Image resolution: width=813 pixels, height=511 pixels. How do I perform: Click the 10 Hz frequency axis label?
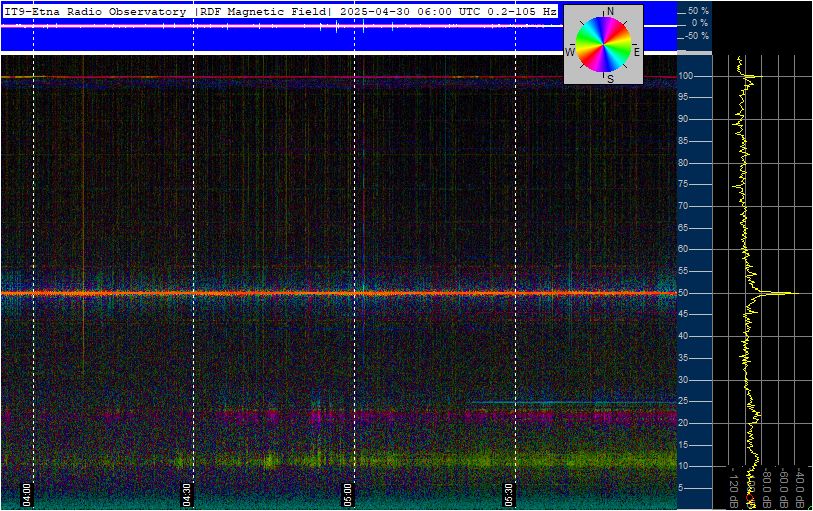684,466
